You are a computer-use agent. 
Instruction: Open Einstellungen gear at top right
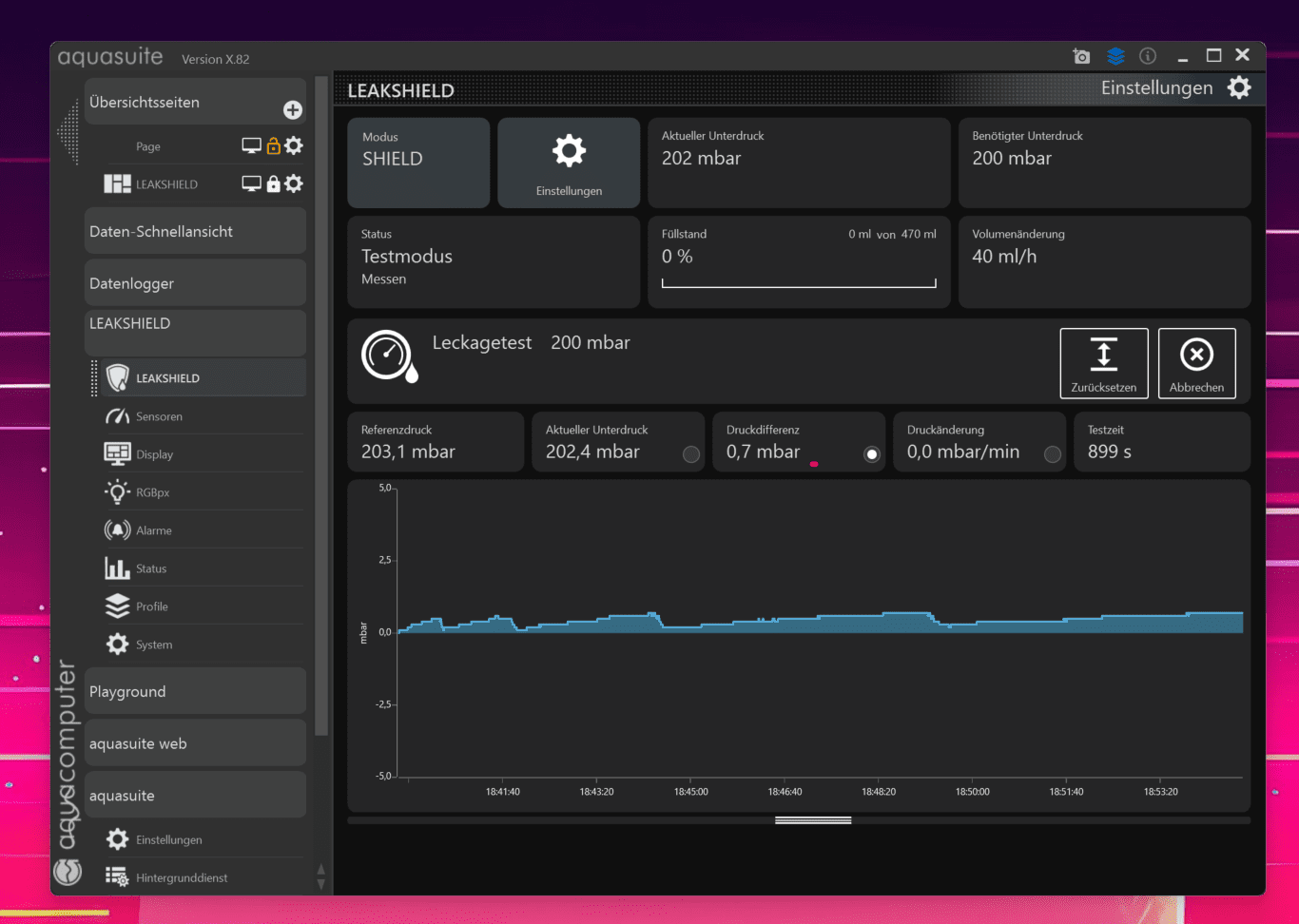point(1239,87)
